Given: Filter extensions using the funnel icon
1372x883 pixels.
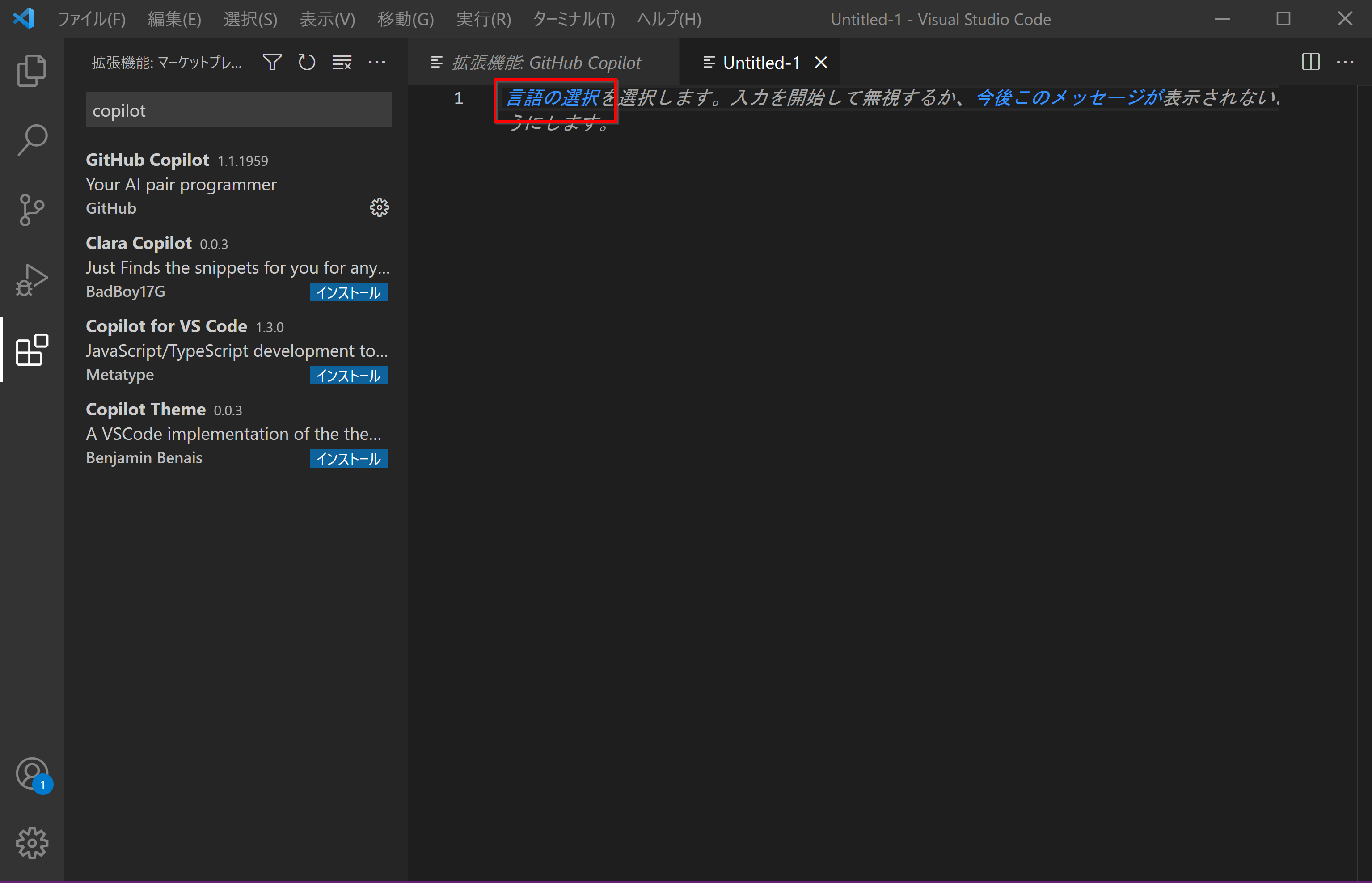Looking at the screenshot, I should [x=272, y=62].
